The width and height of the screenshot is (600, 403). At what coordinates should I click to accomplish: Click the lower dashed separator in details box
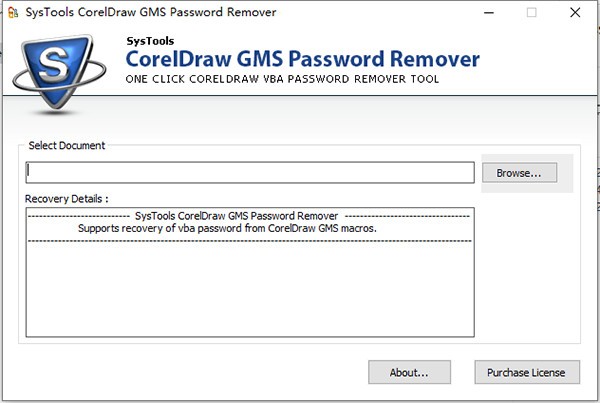coord(250,241)
